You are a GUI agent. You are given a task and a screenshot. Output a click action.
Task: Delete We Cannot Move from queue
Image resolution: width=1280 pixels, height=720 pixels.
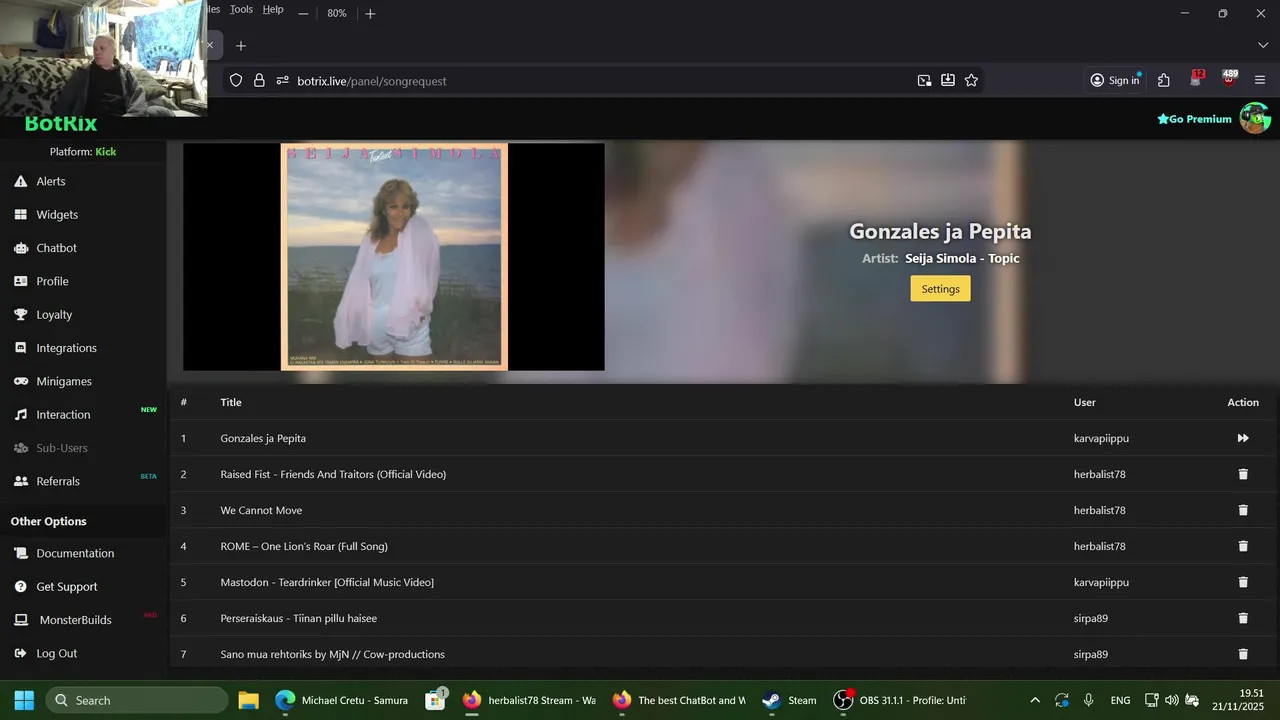[x=1243, y=510]
